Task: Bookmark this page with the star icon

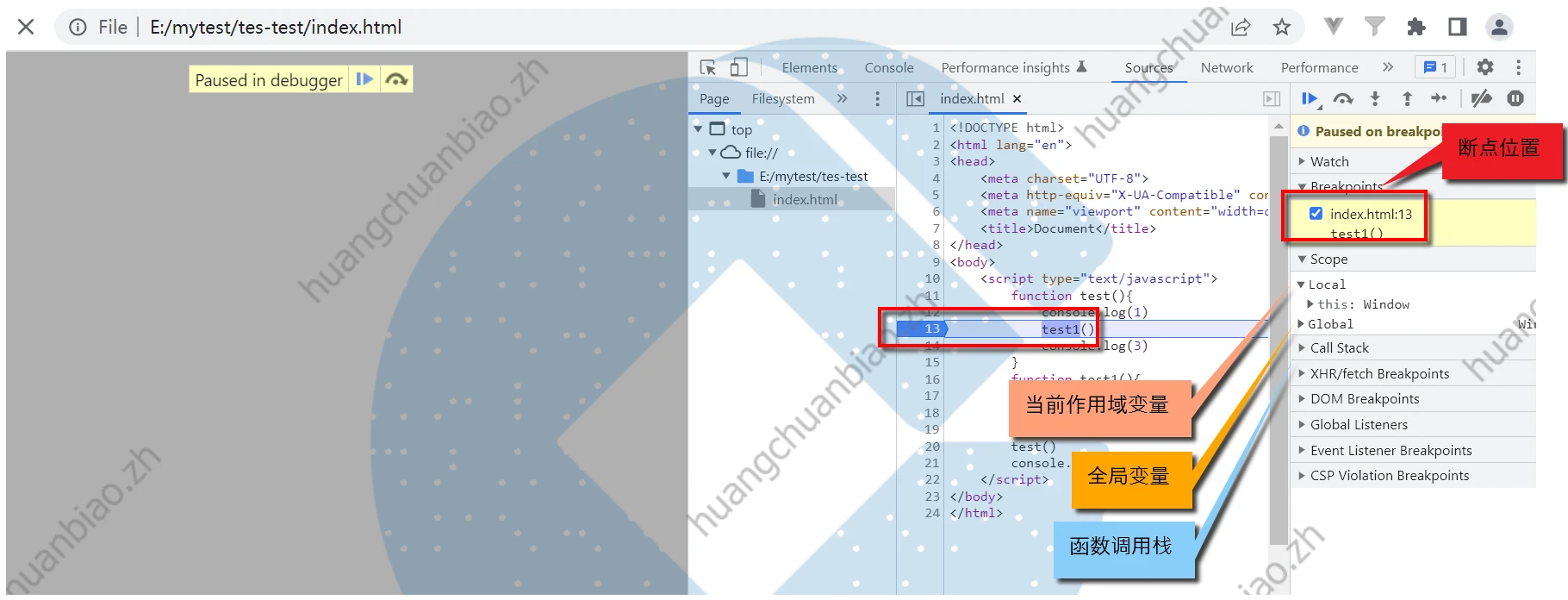Action: tap(1282, 27)
